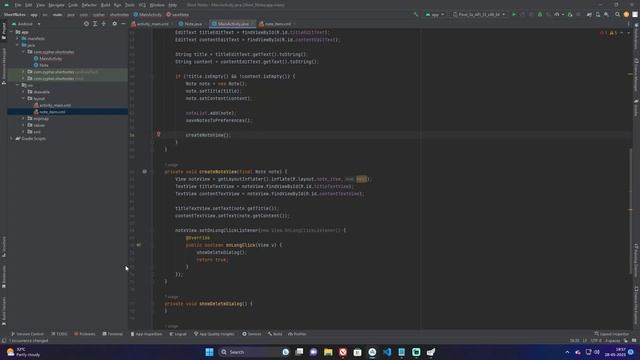The height and width of the screenshot is (360, 640).
Task: Open the Refactor menu
Action: pyautogui.click(x=89, y=5)
